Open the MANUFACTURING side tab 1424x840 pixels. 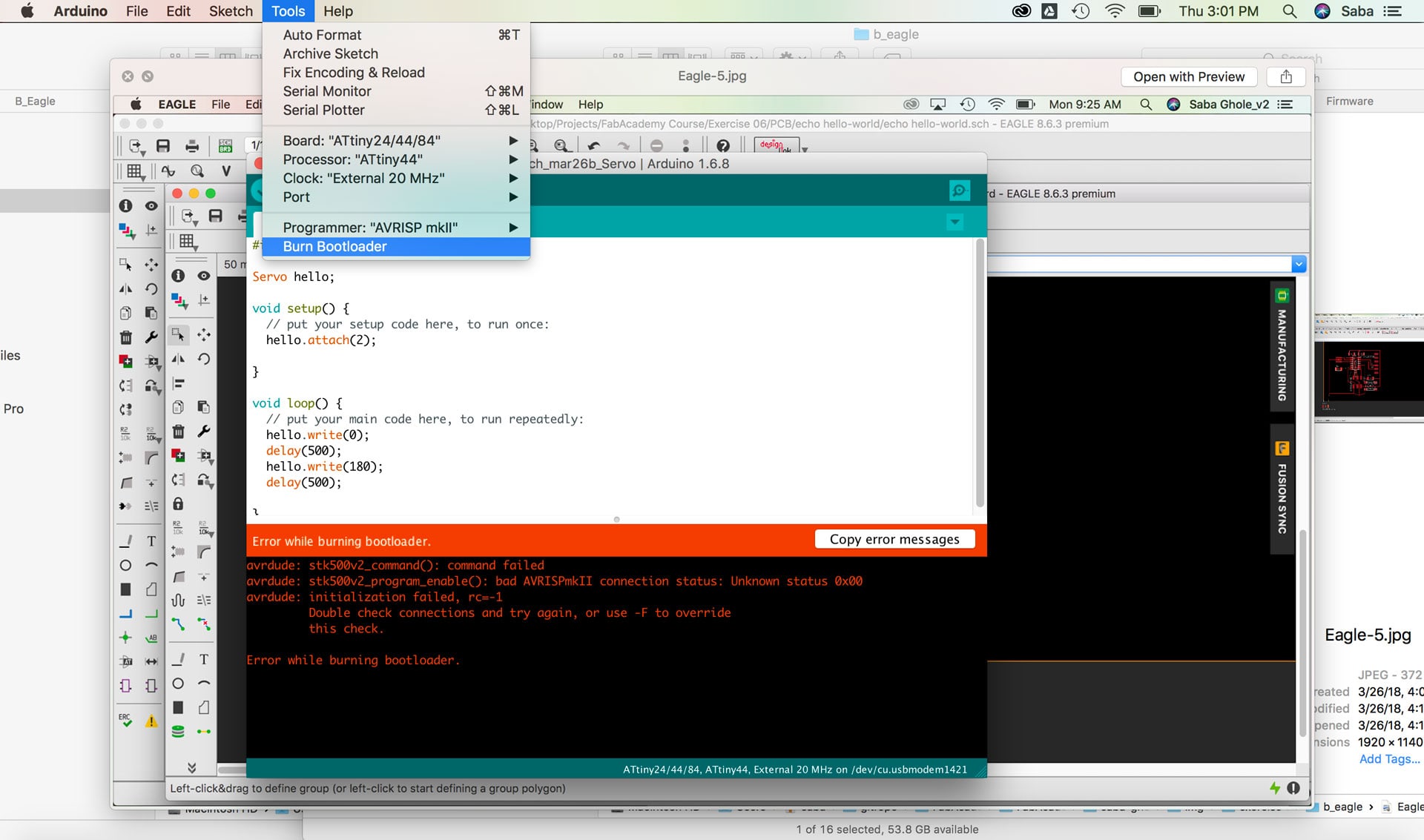[1282, 346]
